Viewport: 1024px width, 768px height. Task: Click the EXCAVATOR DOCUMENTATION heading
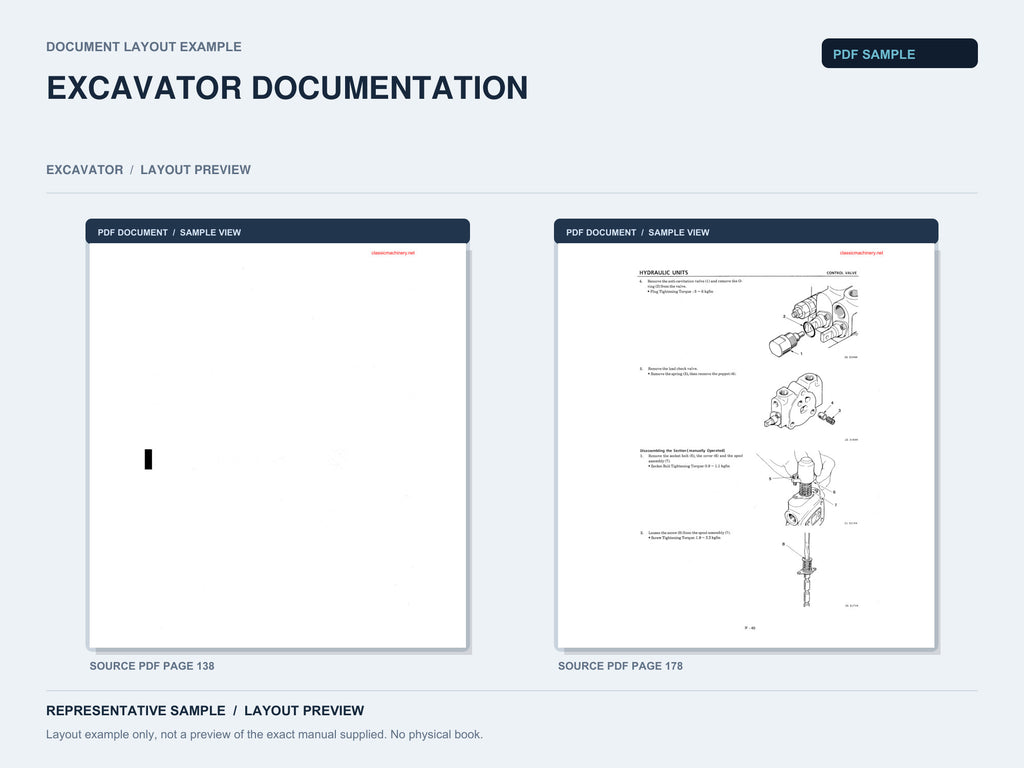click(287, 88)
